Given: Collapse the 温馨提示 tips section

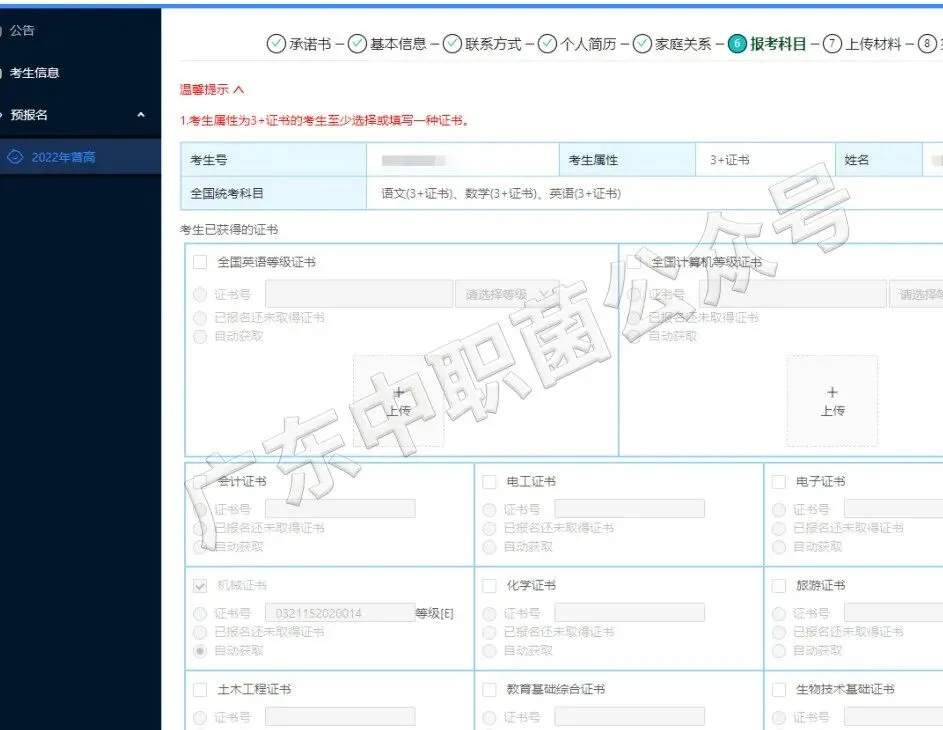Looking at the screenshot, I should click(239, 90).
